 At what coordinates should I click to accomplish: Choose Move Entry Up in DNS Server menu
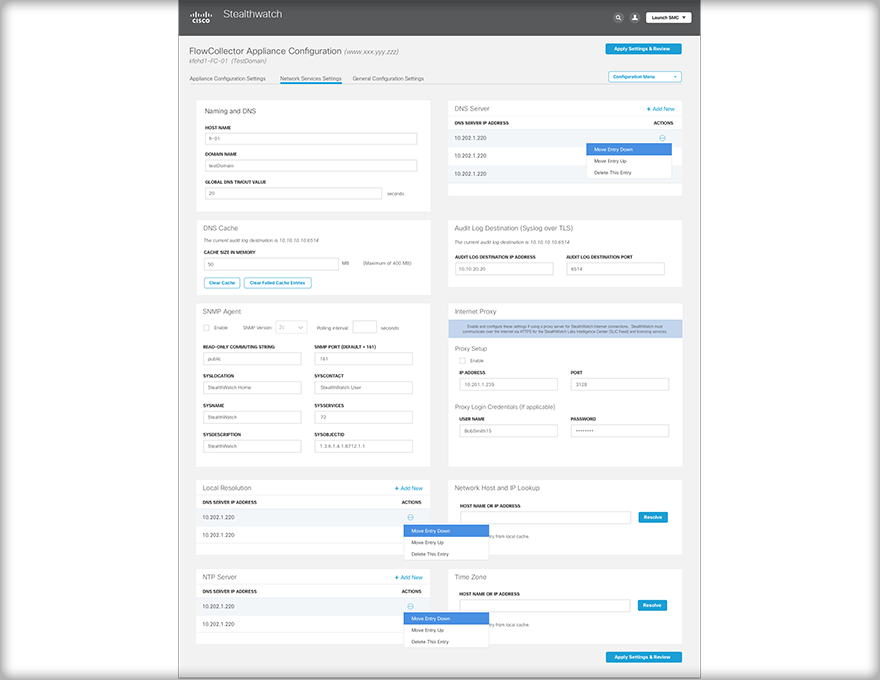pyautogui.click(x=629, y=161)
